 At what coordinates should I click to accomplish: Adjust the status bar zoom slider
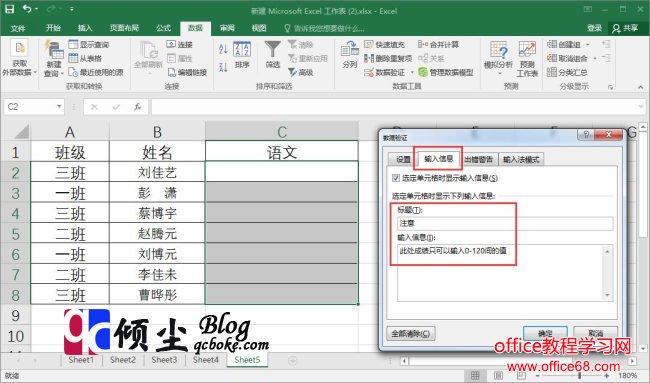coord(579,375)
